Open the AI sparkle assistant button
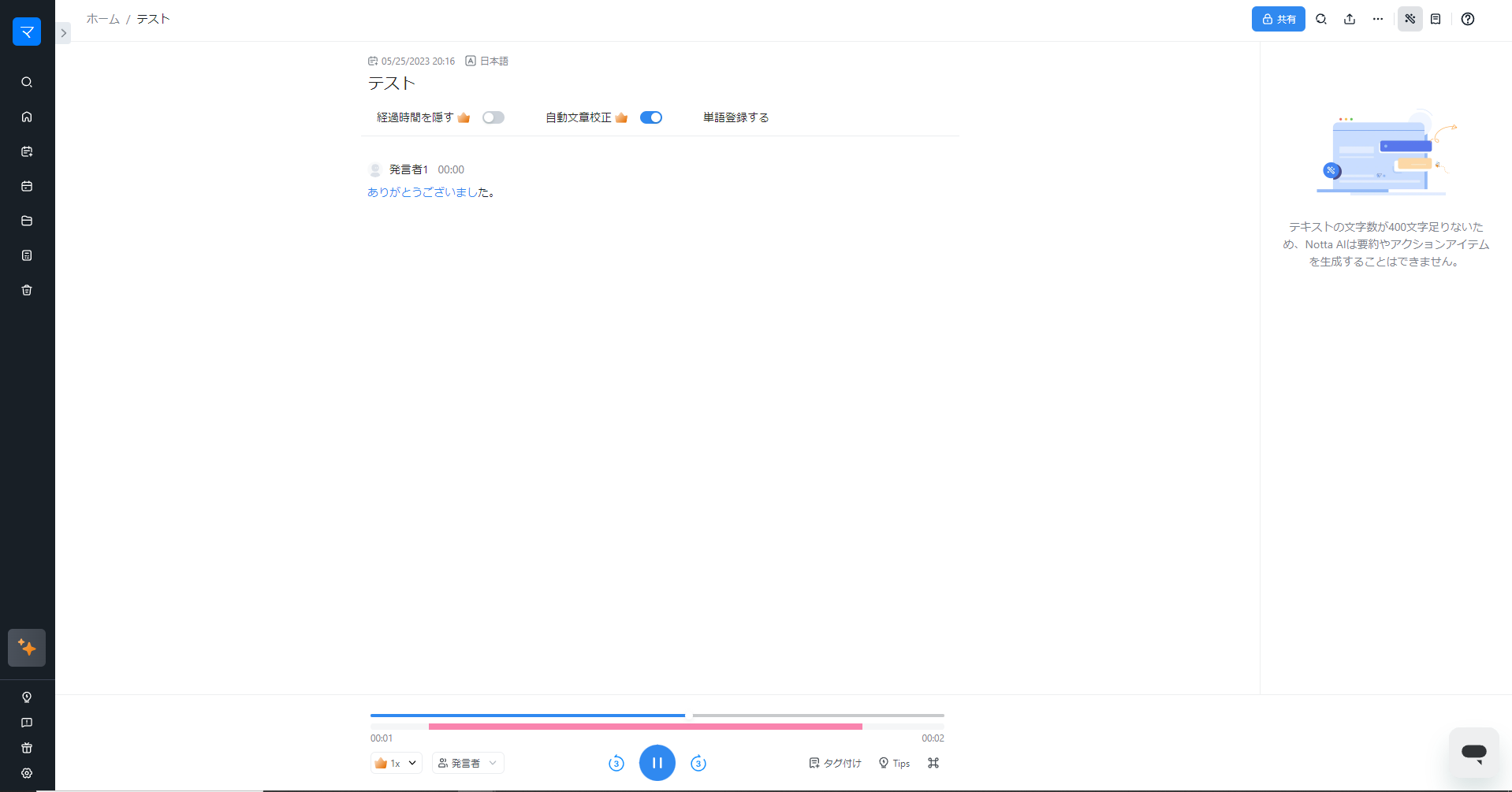 click(x=27, y=648)
